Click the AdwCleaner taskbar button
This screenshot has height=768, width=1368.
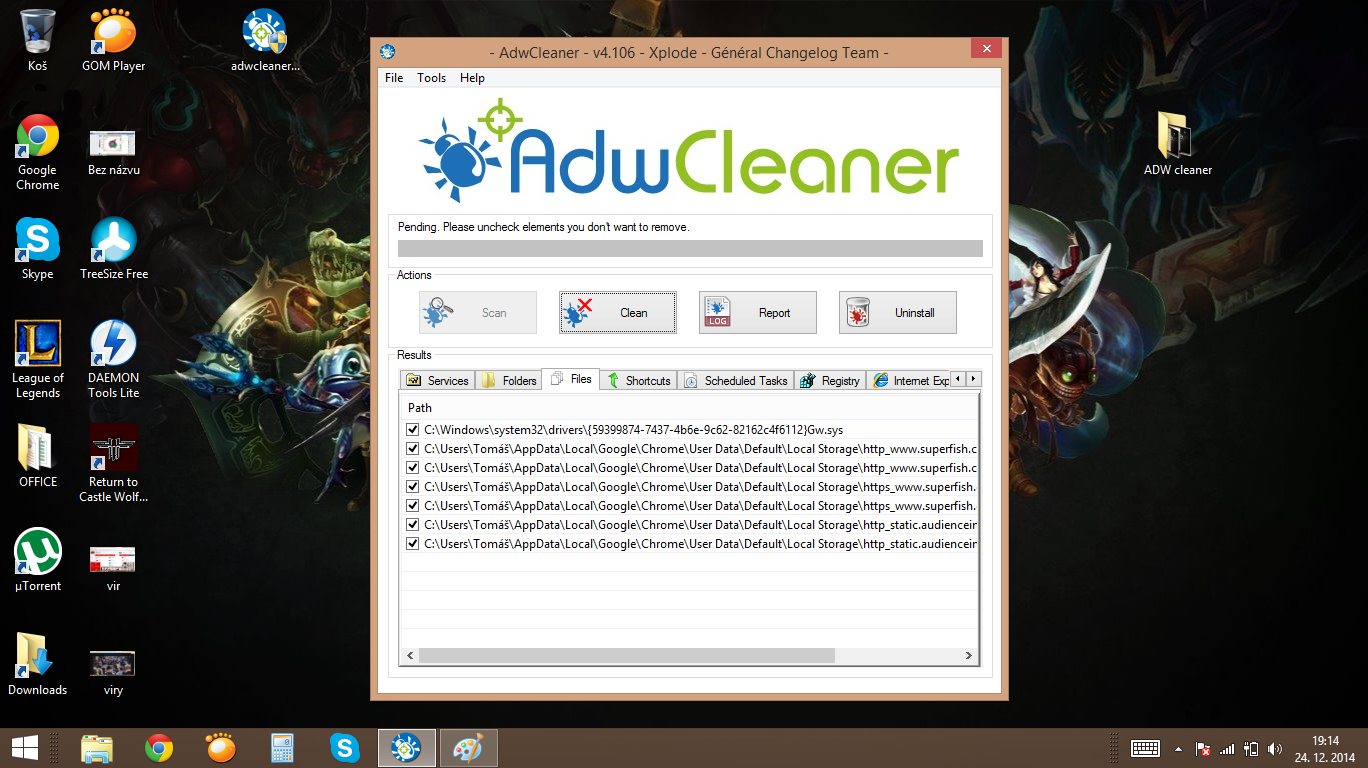point(407,748)
